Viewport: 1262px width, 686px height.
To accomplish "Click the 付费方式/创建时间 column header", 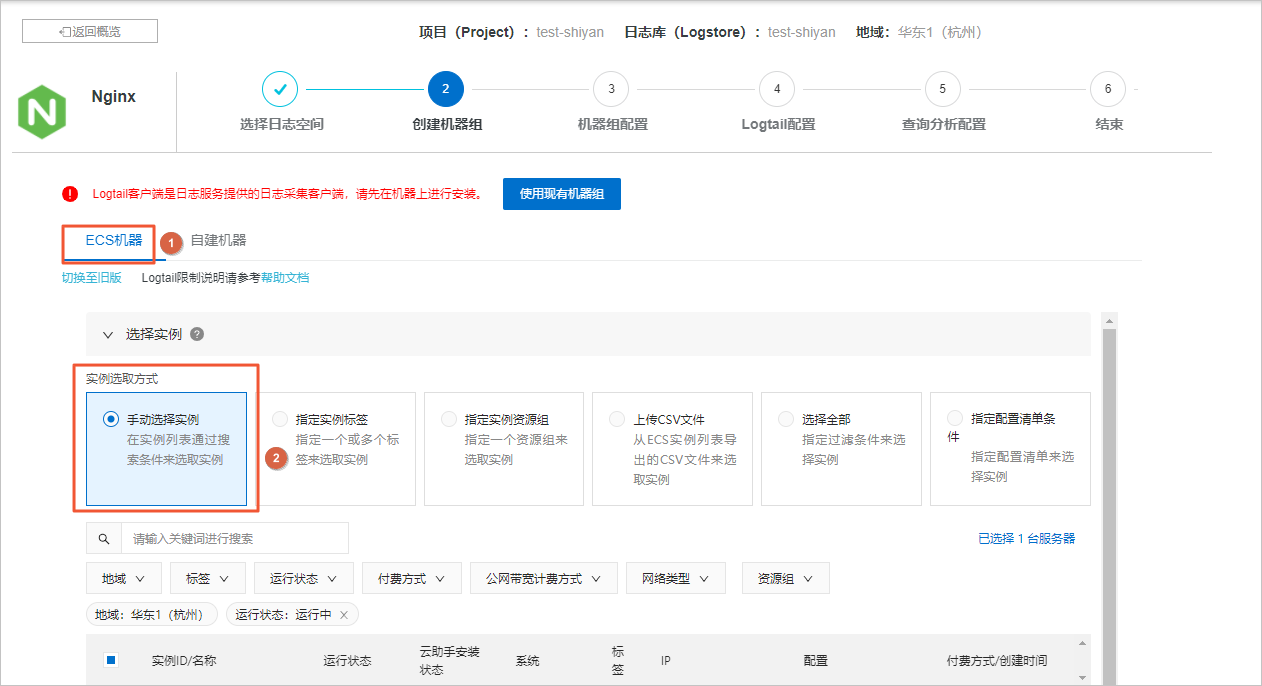I will tap(997, 661).
